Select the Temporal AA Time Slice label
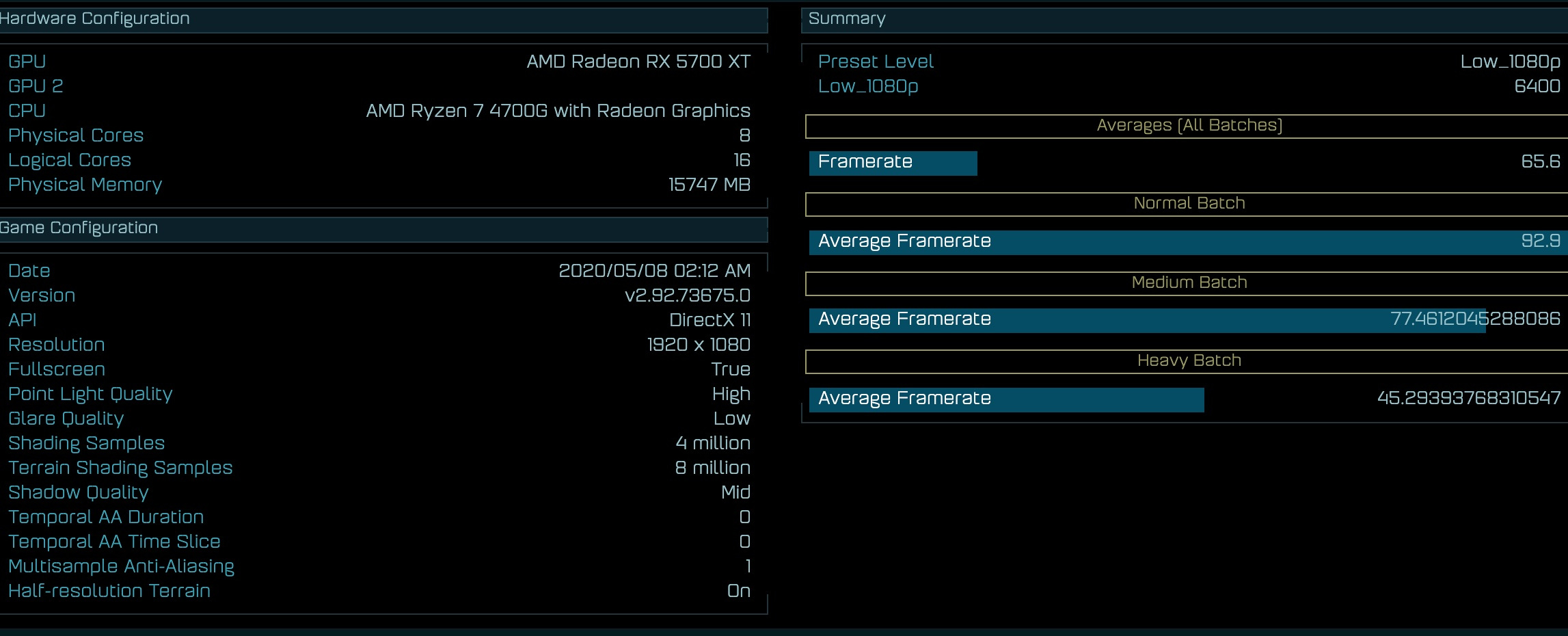The height and width of the screenshot is (636, 1568). pyautogui.click(x=114, y=542)
